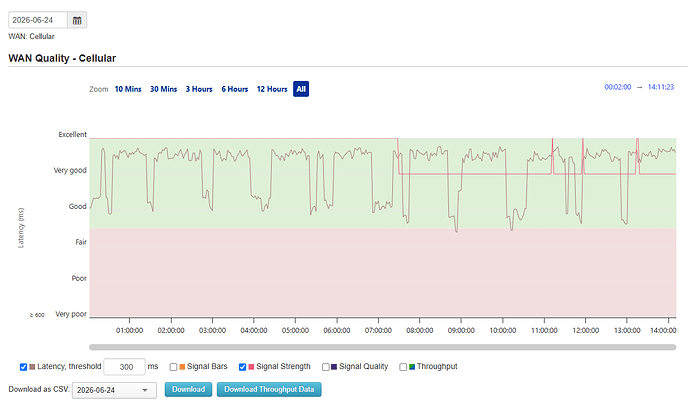Tick the Throughput checkbox
This screenshot has width=690, height=406.
tap(403, 367)
